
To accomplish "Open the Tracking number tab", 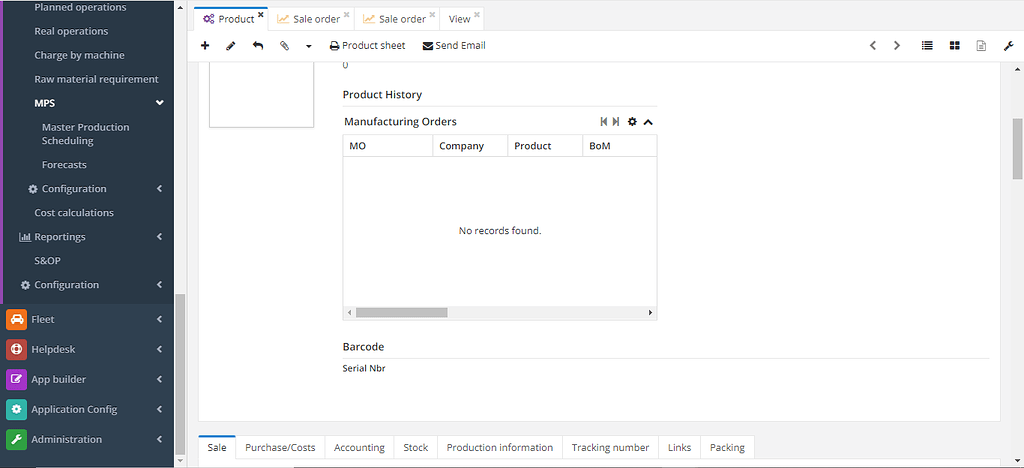I will [611, 448].
